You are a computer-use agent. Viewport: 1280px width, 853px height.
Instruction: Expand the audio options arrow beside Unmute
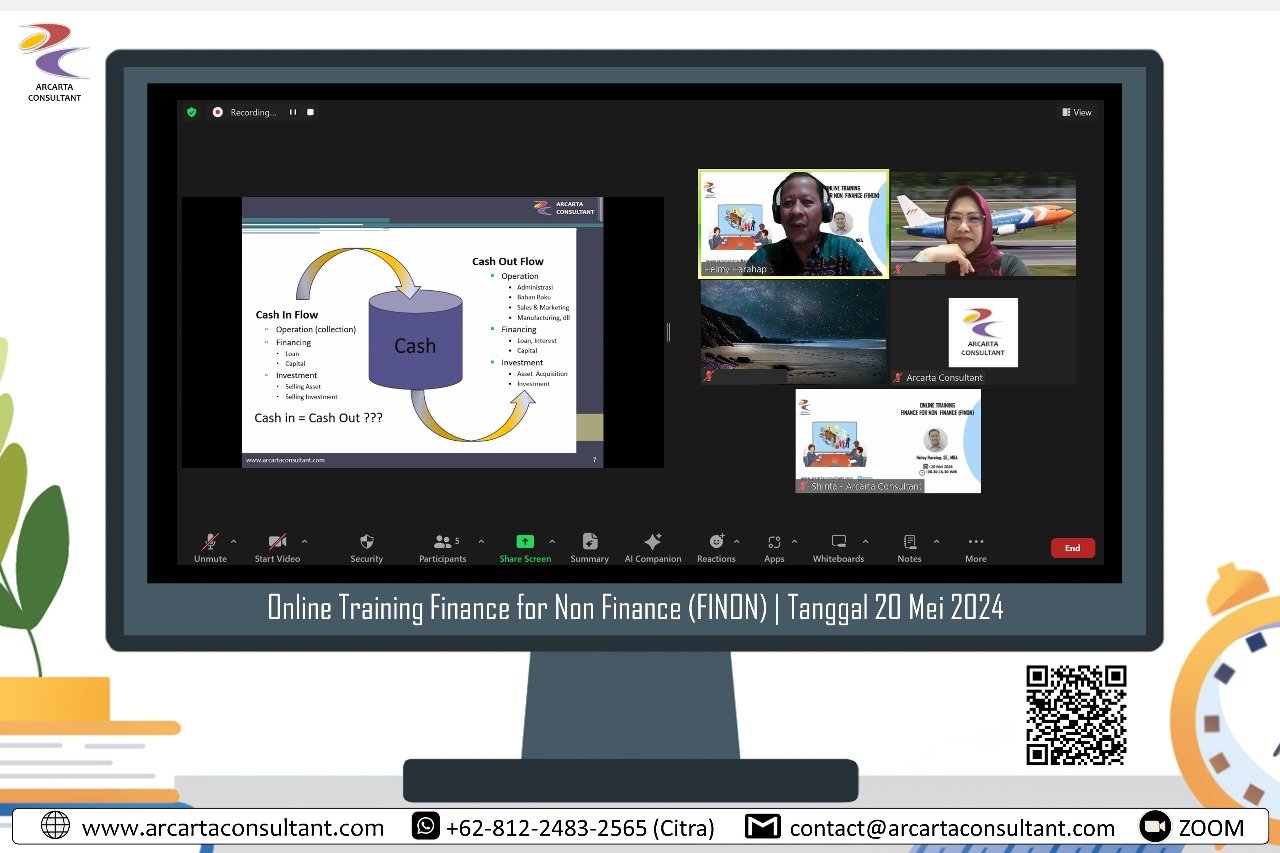pos(234,542)
